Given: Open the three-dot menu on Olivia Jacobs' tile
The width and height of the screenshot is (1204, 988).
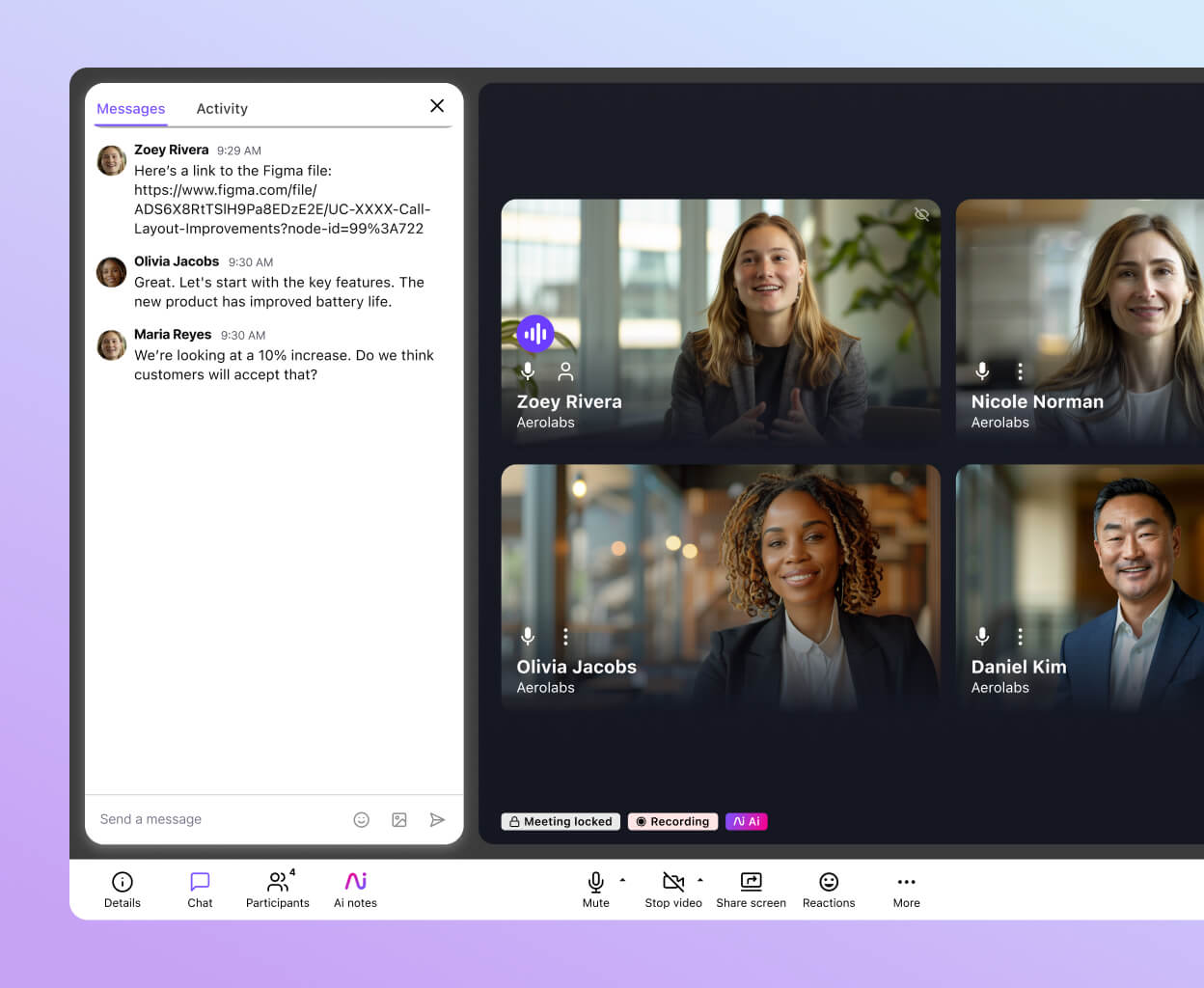Looking at the screenshot, I should pos(564,637).
